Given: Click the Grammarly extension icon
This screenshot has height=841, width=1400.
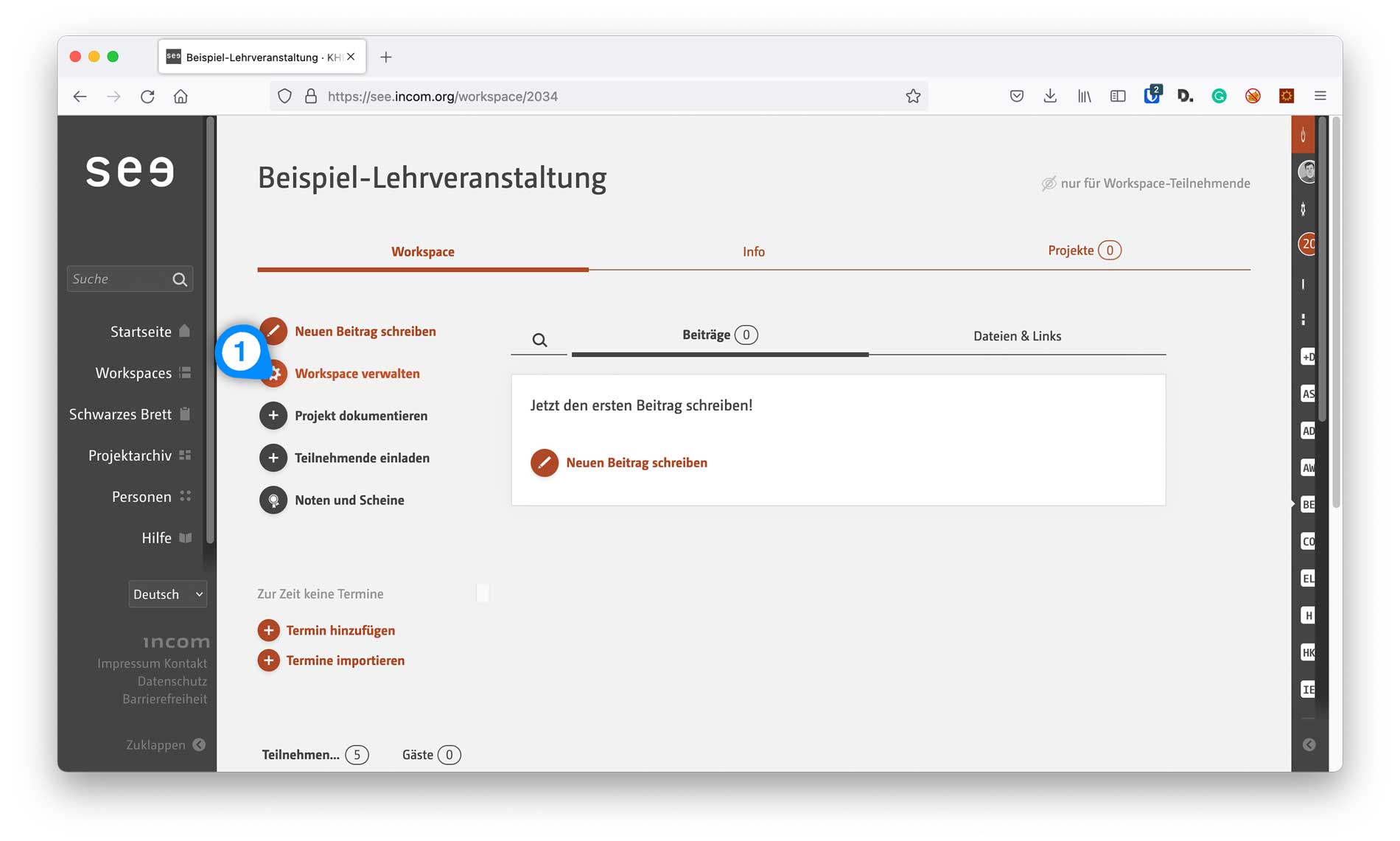Looking at the screenshot, I should pyautogui.click(x=1219, y=96).
